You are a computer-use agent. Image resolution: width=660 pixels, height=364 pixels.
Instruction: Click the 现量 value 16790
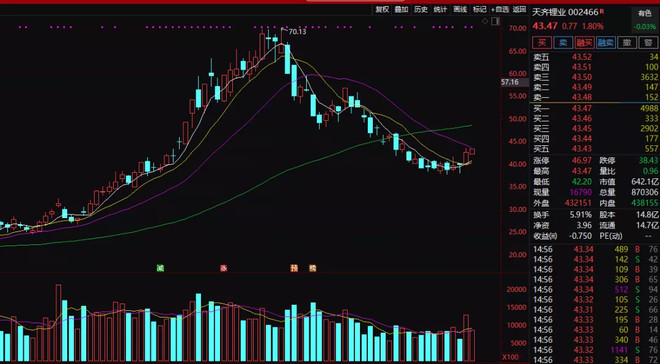pos(581,193)
